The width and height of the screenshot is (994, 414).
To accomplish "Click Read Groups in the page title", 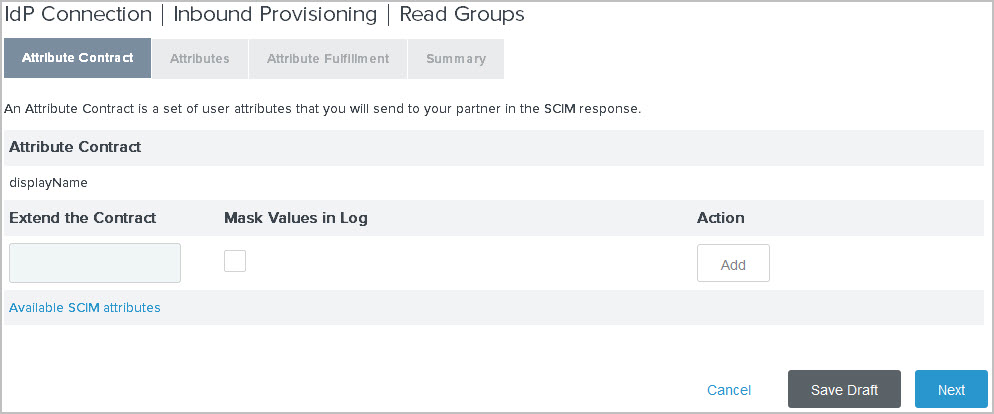I will [461, 15].
